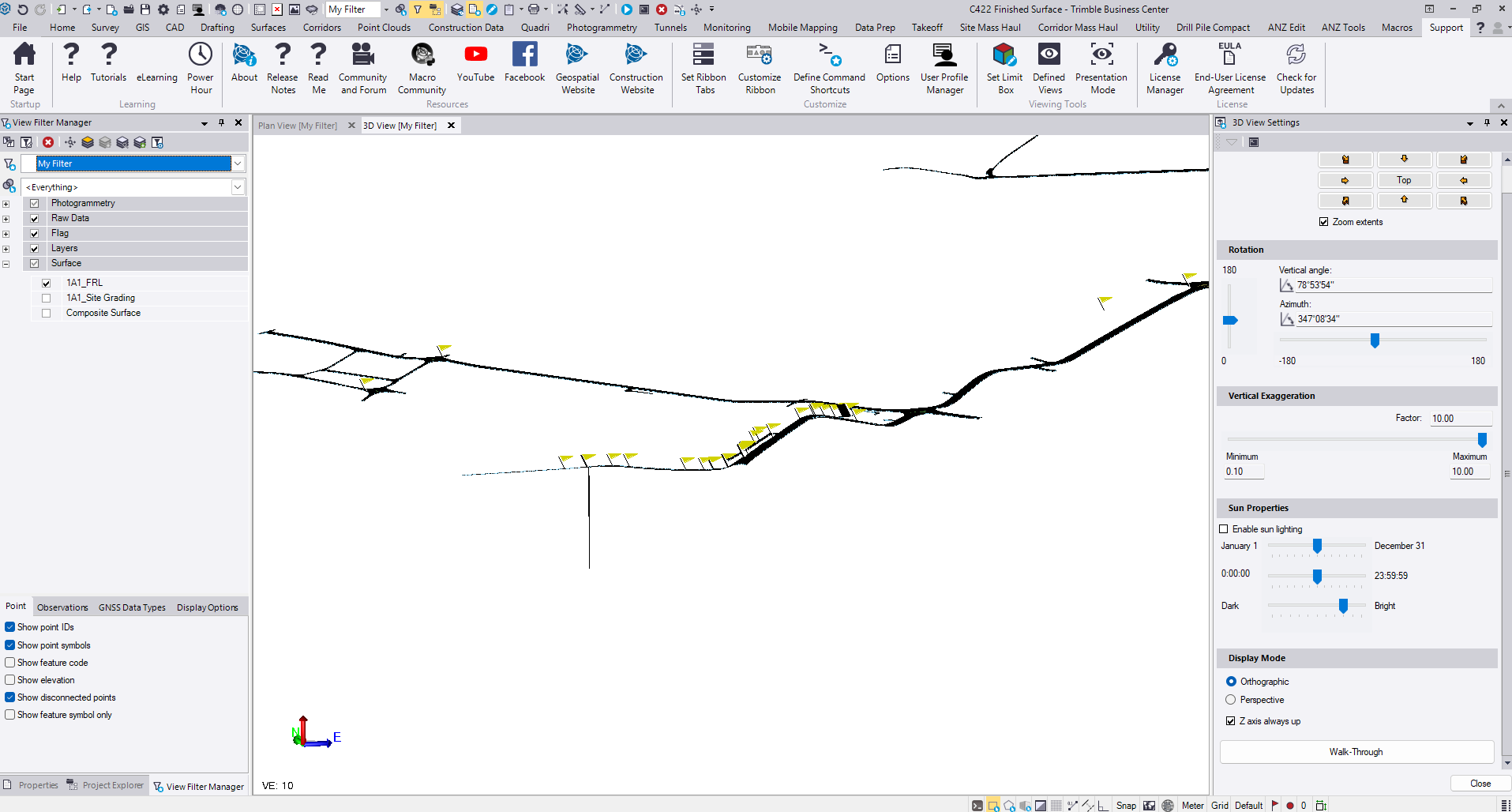Screen dimensions: 1512x812
Task: Open the Help icon in ribbon
Action: pos(71,62)
